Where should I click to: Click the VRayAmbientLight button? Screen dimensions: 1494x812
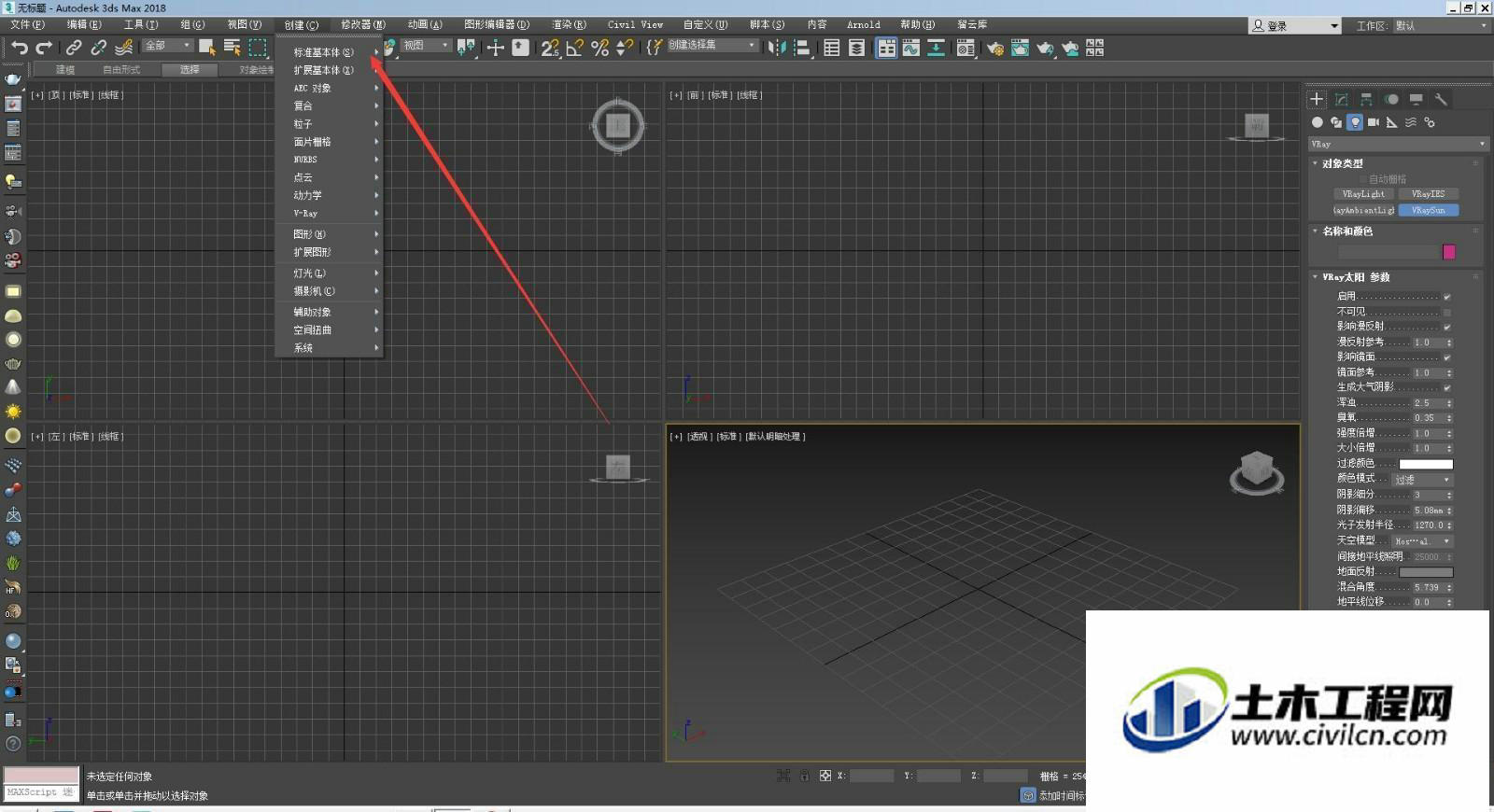pos(1363,211)
